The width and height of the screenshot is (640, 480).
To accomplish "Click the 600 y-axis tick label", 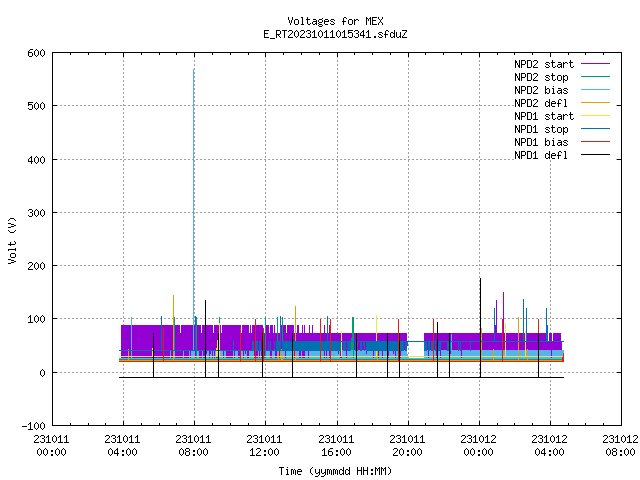I will 37,53.
